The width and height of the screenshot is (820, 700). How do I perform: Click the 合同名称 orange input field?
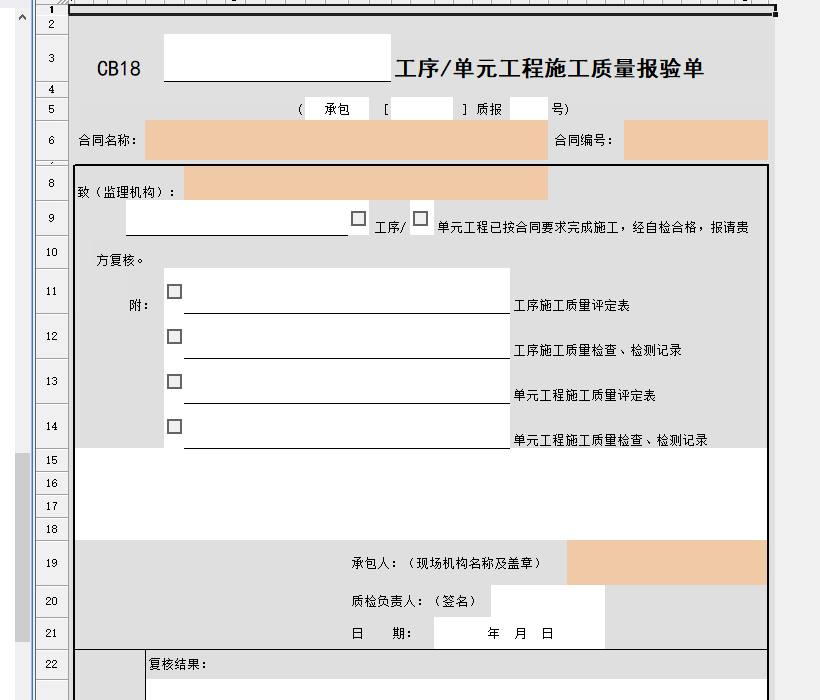coord(346,140)
